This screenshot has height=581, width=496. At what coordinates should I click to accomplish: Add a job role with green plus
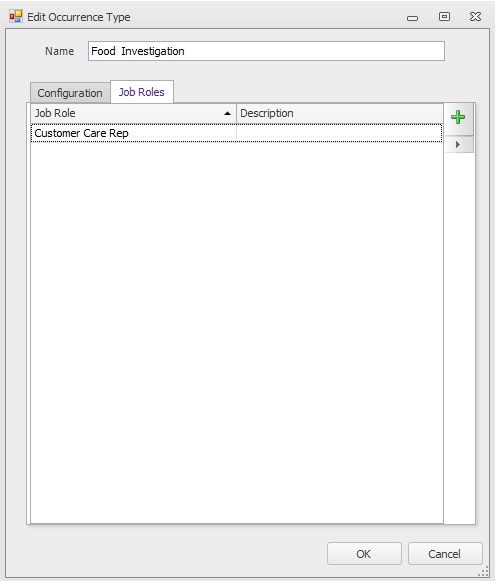[x=458, y=118]
